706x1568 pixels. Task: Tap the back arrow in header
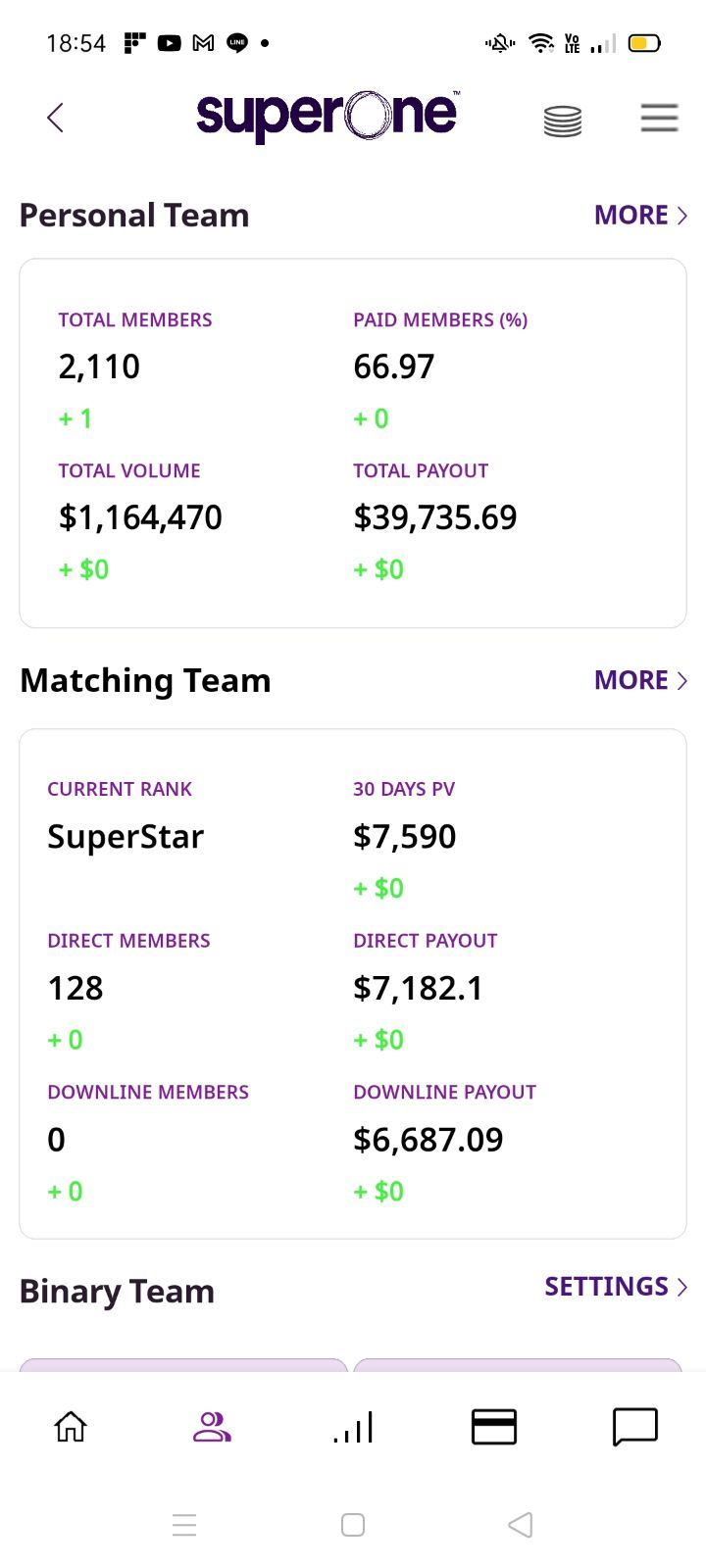click(55, 118)
